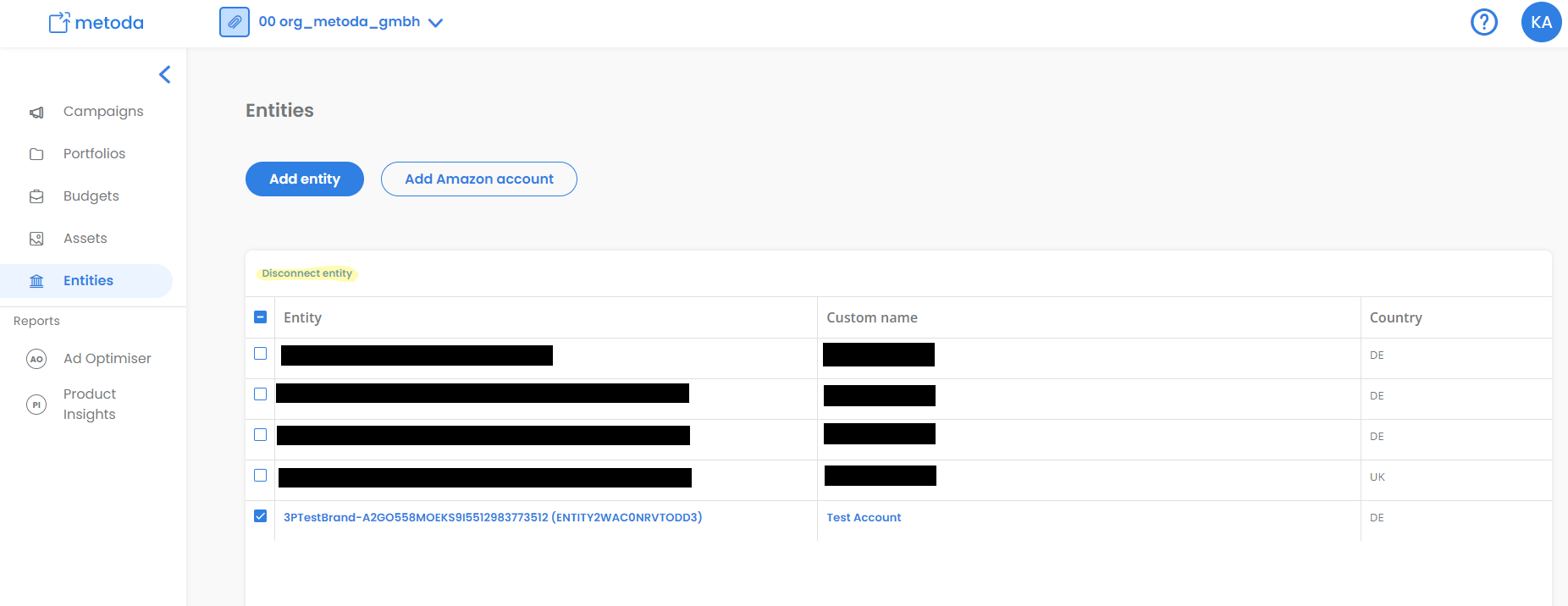Click the paperclip organization icon

(x=235, y=22)
